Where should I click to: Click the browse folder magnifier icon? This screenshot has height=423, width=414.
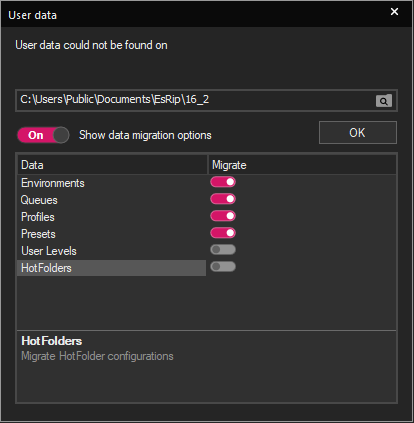tap(384, 101)
